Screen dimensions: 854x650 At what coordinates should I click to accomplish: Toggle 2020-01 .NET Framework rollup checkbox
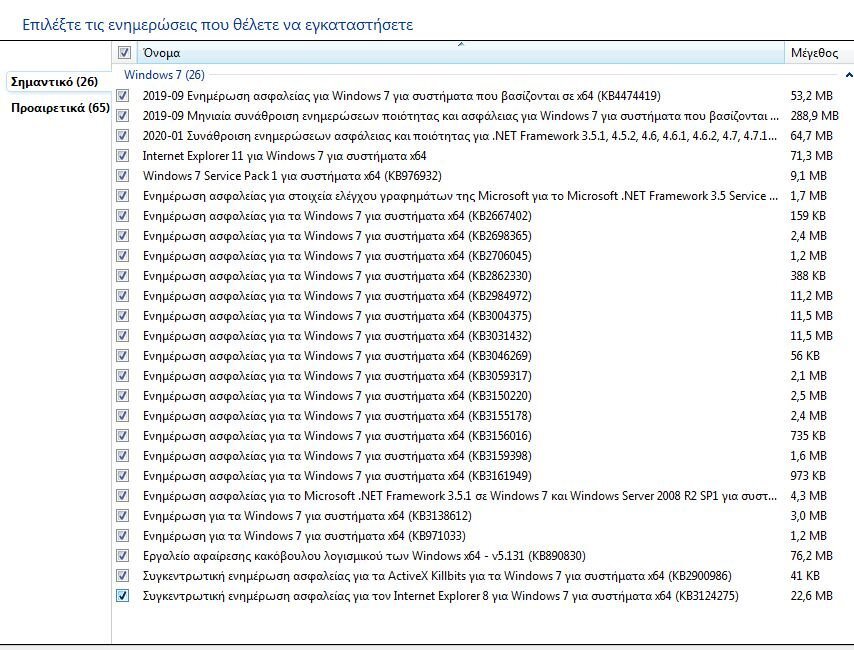(x=123, y=136)
